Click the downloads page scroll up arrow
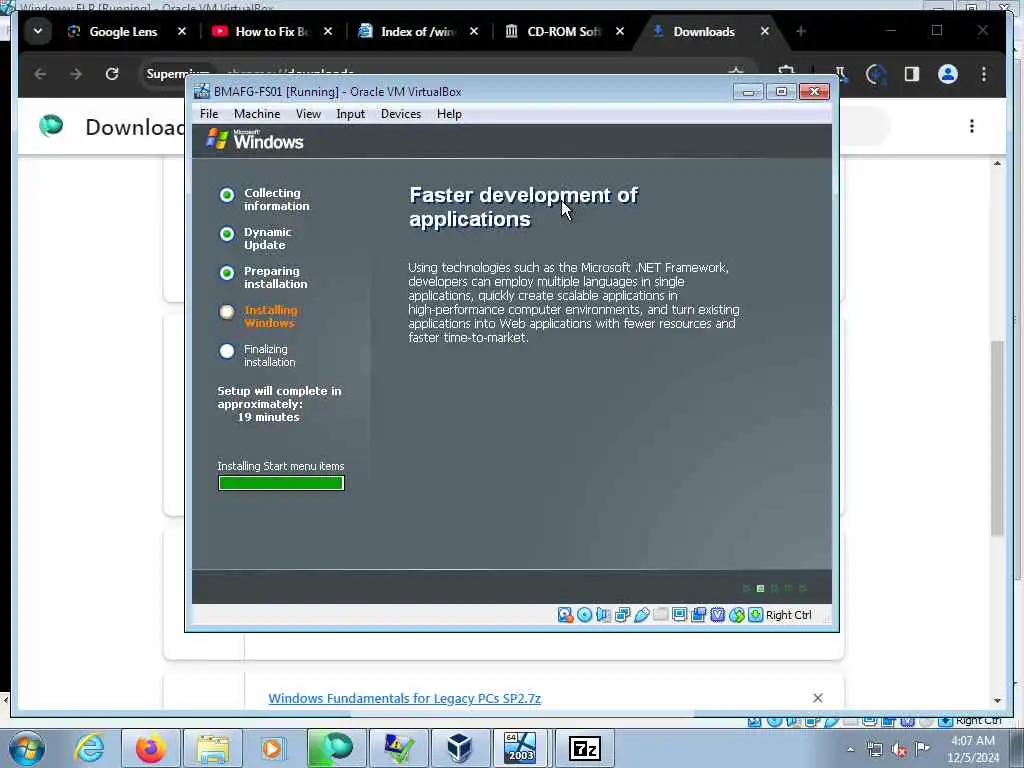 tap(997, 163)
